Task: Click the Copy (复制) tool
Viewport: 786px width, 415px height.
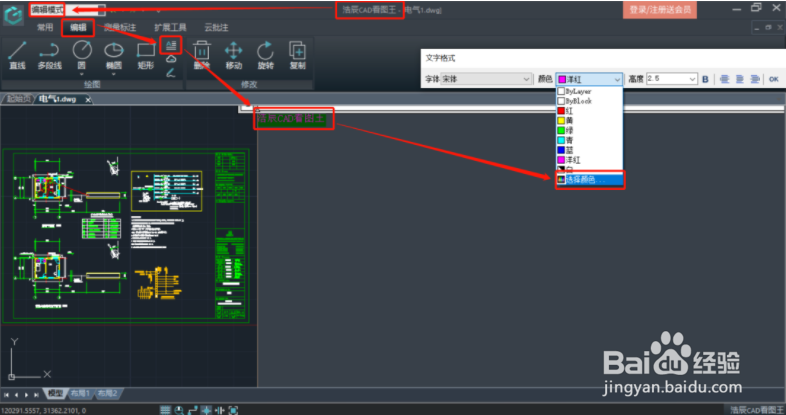Action: pyautogui.click(x=297, y=55)
